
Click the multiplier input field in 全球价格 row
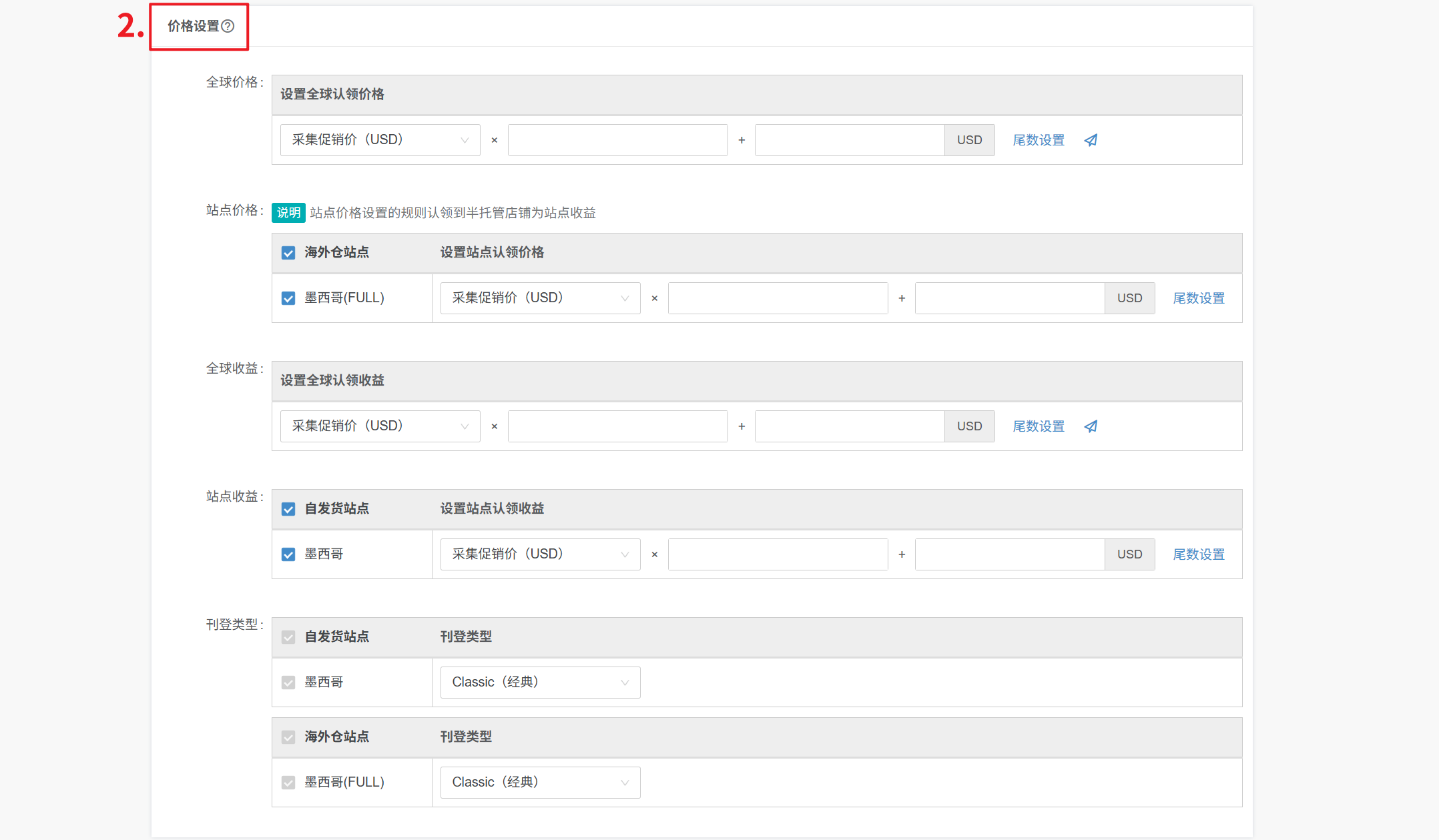[x=617, y=140]
